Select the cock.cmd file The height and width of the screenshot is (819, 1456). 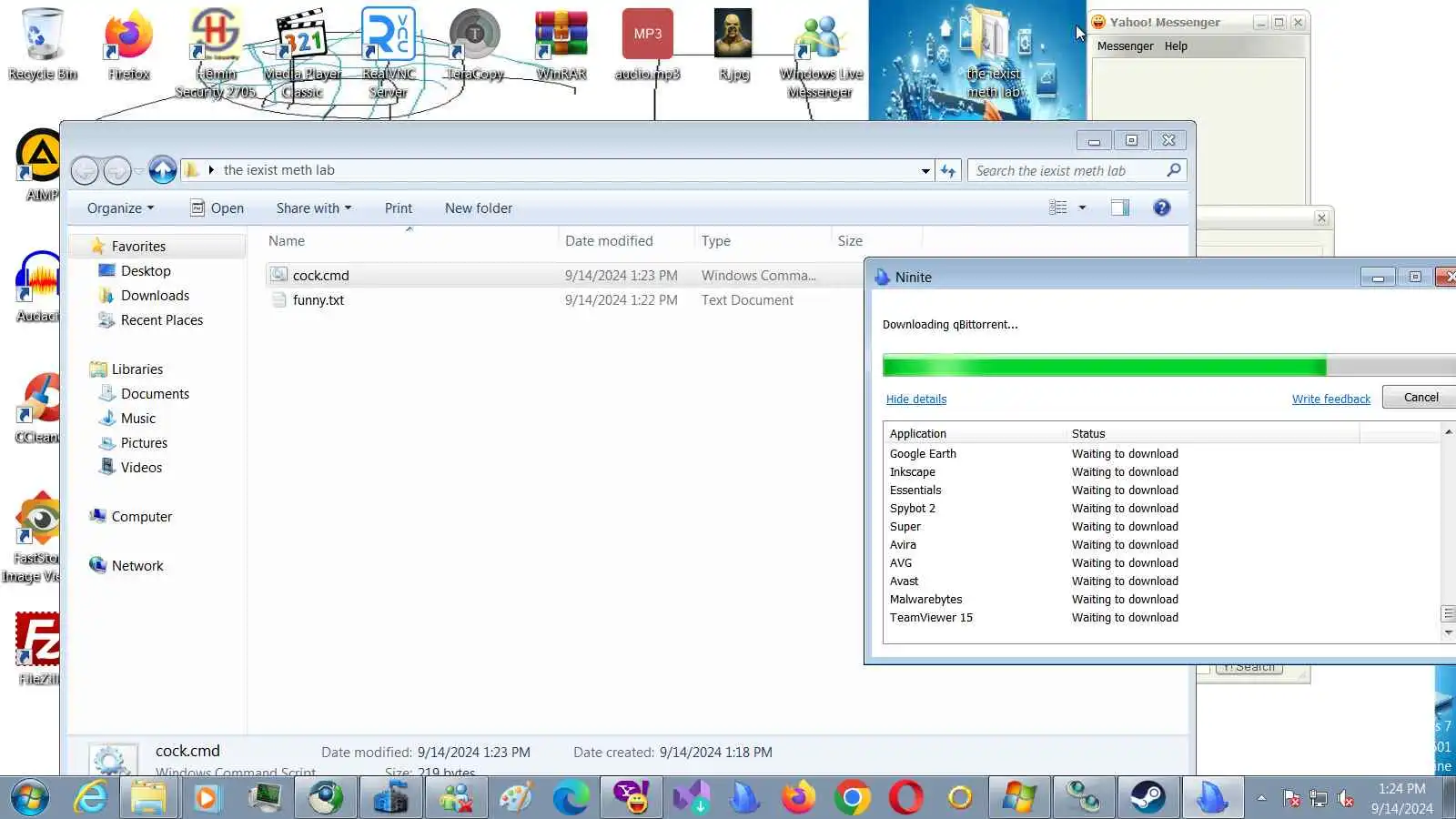(x=320, y=275)
